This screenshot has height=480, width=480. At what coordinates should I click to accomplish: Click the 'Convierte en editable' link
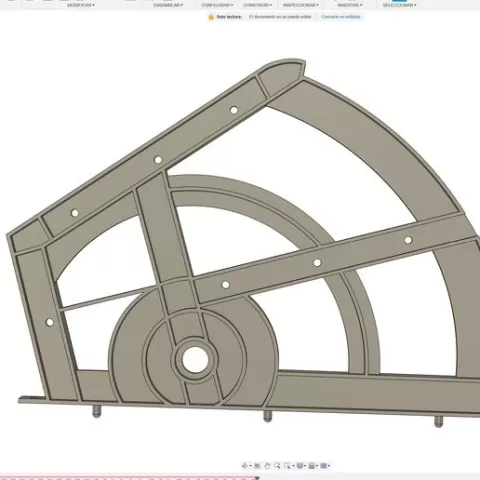[341, 17]
